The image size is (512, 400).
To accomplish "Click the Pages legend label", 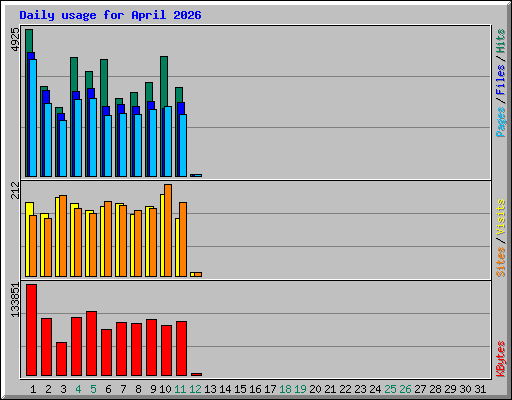I will coord(500,122).
